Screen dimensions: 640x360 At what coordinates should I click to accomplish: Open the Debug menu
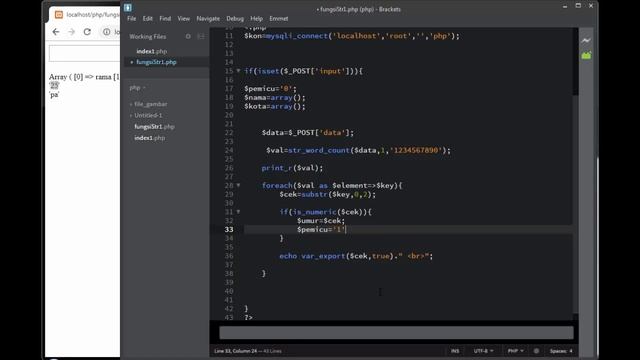[235, 19]
